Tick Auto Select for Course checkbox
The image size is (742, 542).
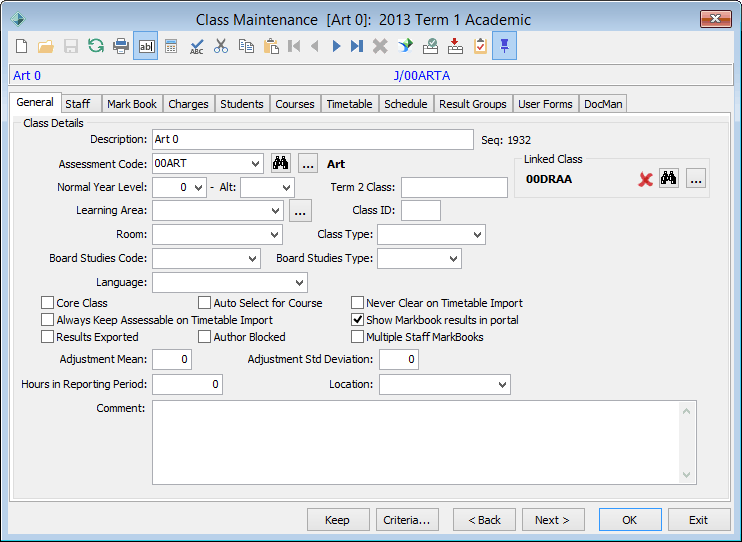coord(204,302)
